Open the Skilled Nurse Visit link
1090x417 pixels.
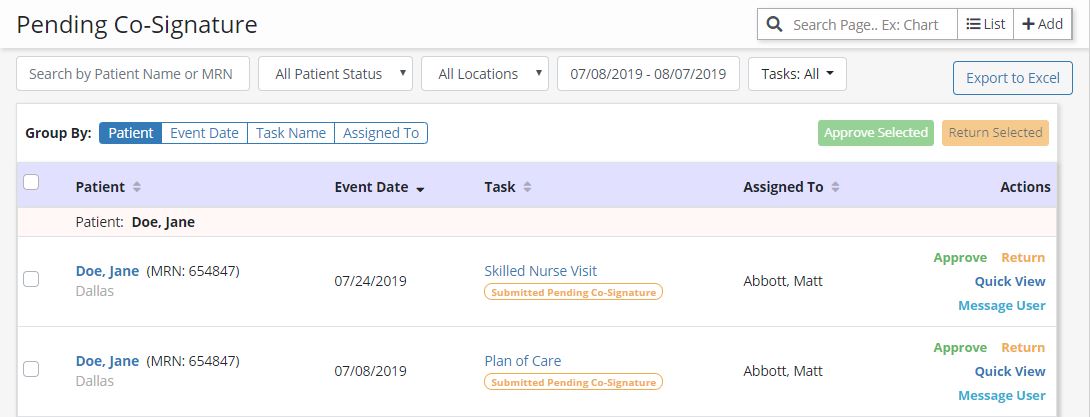coord(540,271)
